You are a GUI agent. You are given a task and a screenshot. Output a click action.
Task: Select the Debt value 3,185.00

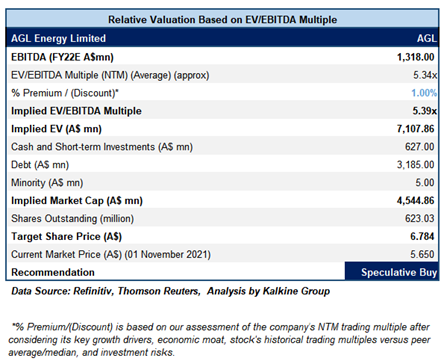415,165
